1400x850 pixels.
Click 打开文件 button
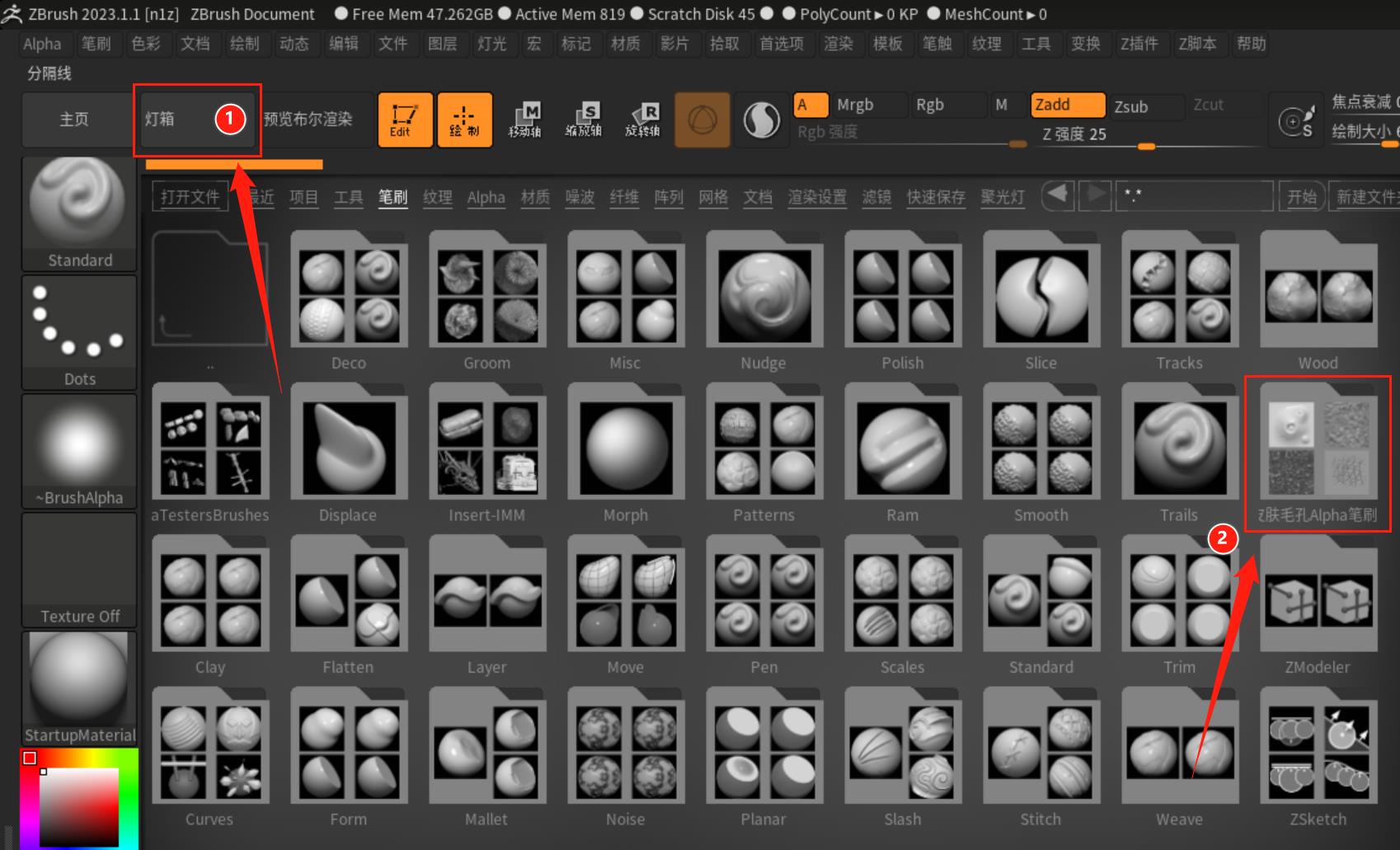[x=190, y=197]
